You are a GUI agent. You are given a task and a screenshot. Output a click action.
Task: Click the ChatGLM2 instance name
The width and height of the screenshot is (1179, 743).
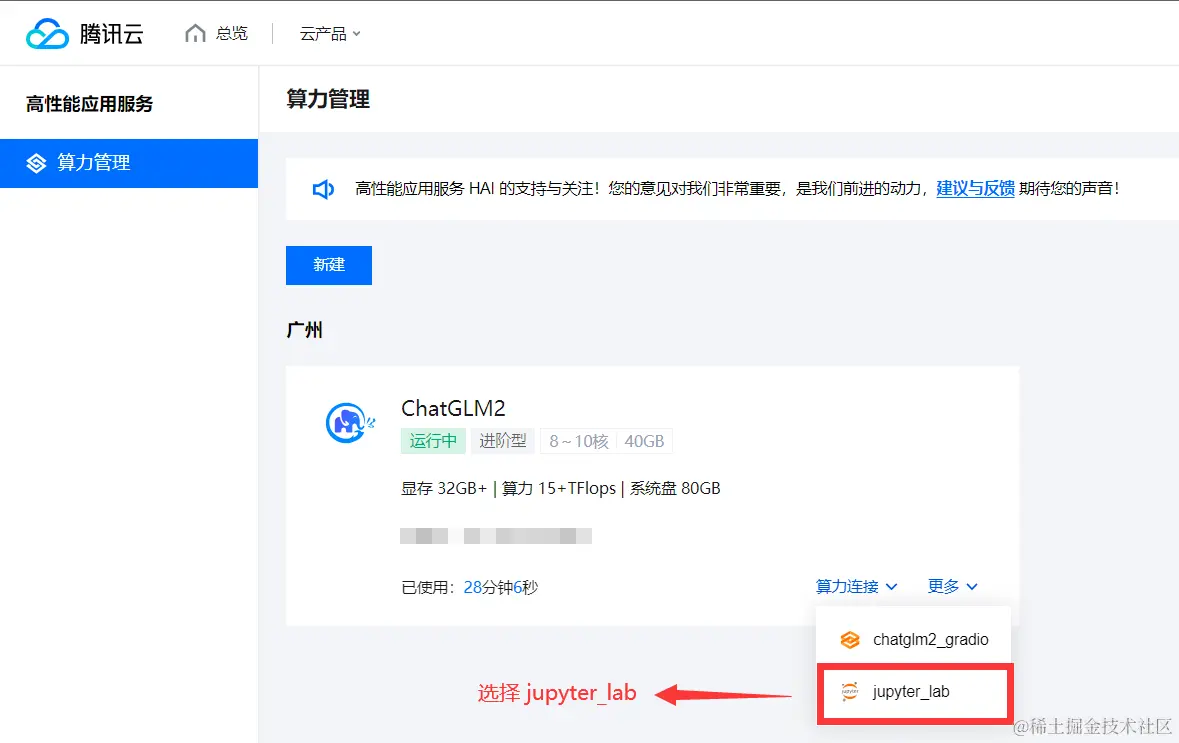(453, 408)
